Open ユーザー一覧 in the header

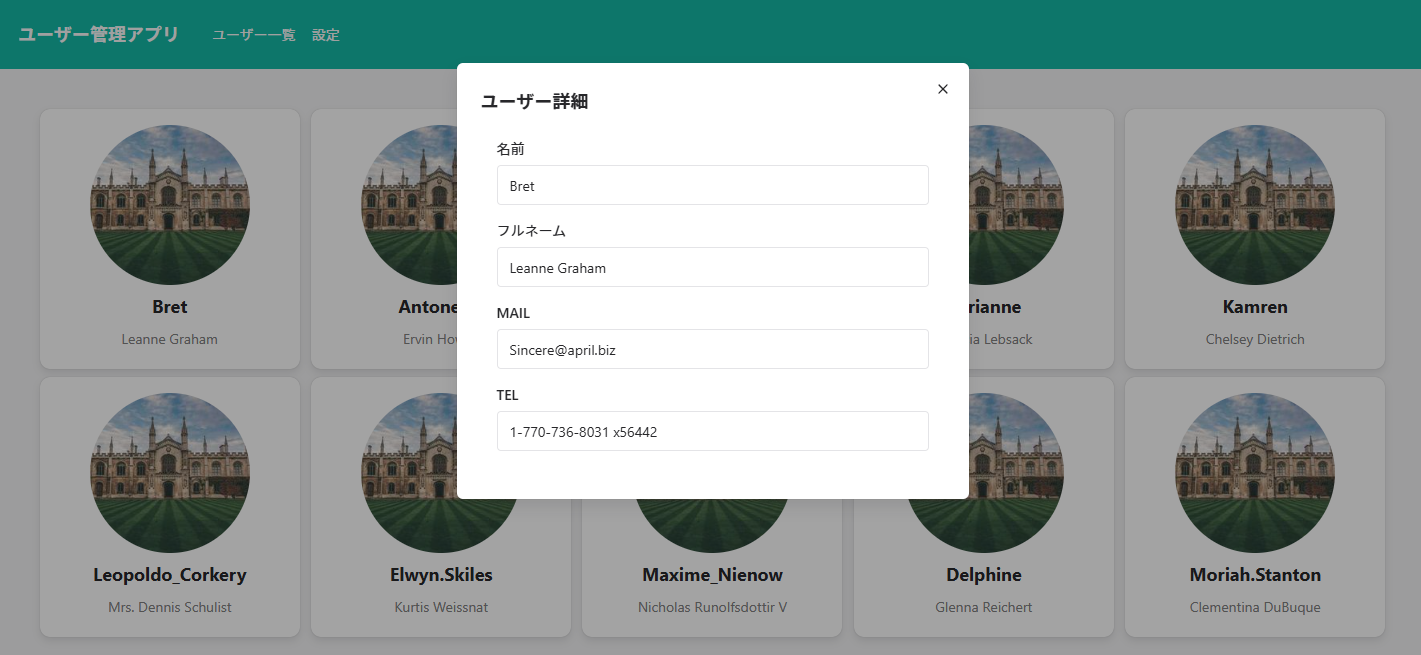click(x=254, y=35)
